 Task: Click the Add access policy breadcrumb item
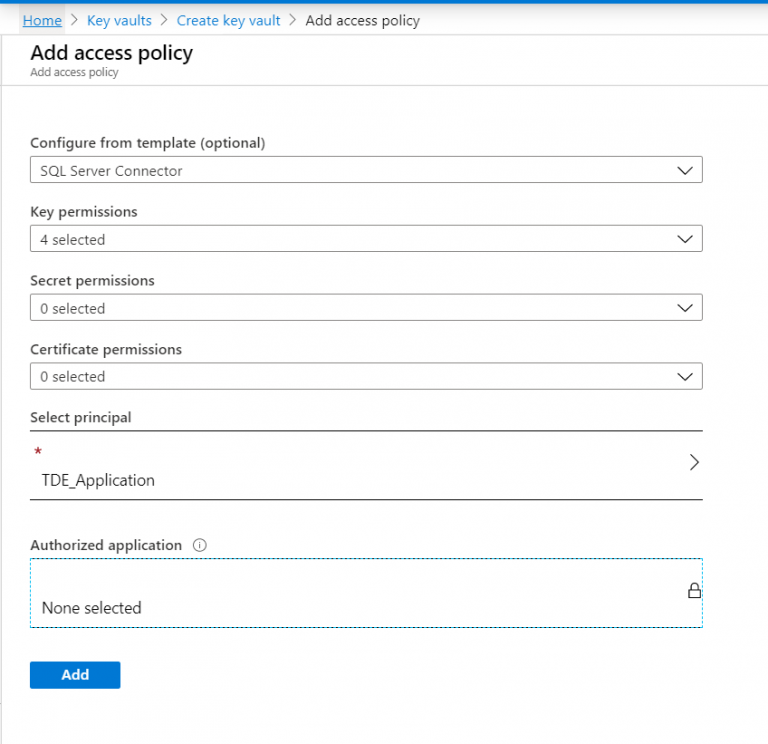point(362,20)
